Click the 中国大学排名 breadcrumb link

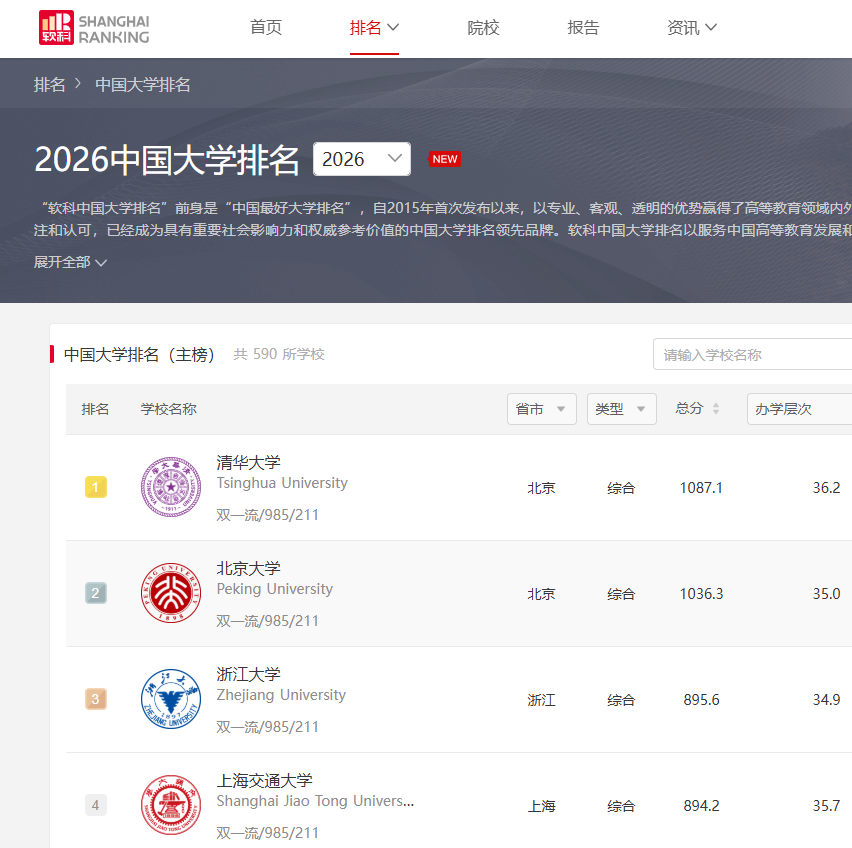pyautogui.click(x=142, y=85)
